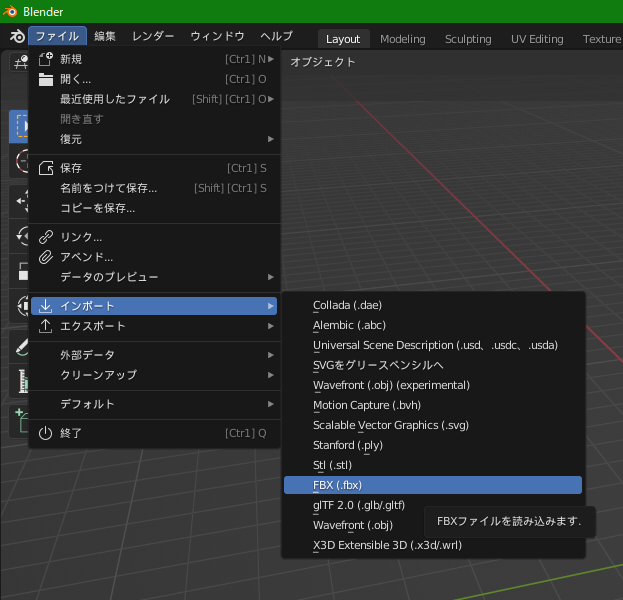The height and width of the screenshot is (600, 623).
Task: Click the save icon beside 保存
Action: (x=46, y=168)
